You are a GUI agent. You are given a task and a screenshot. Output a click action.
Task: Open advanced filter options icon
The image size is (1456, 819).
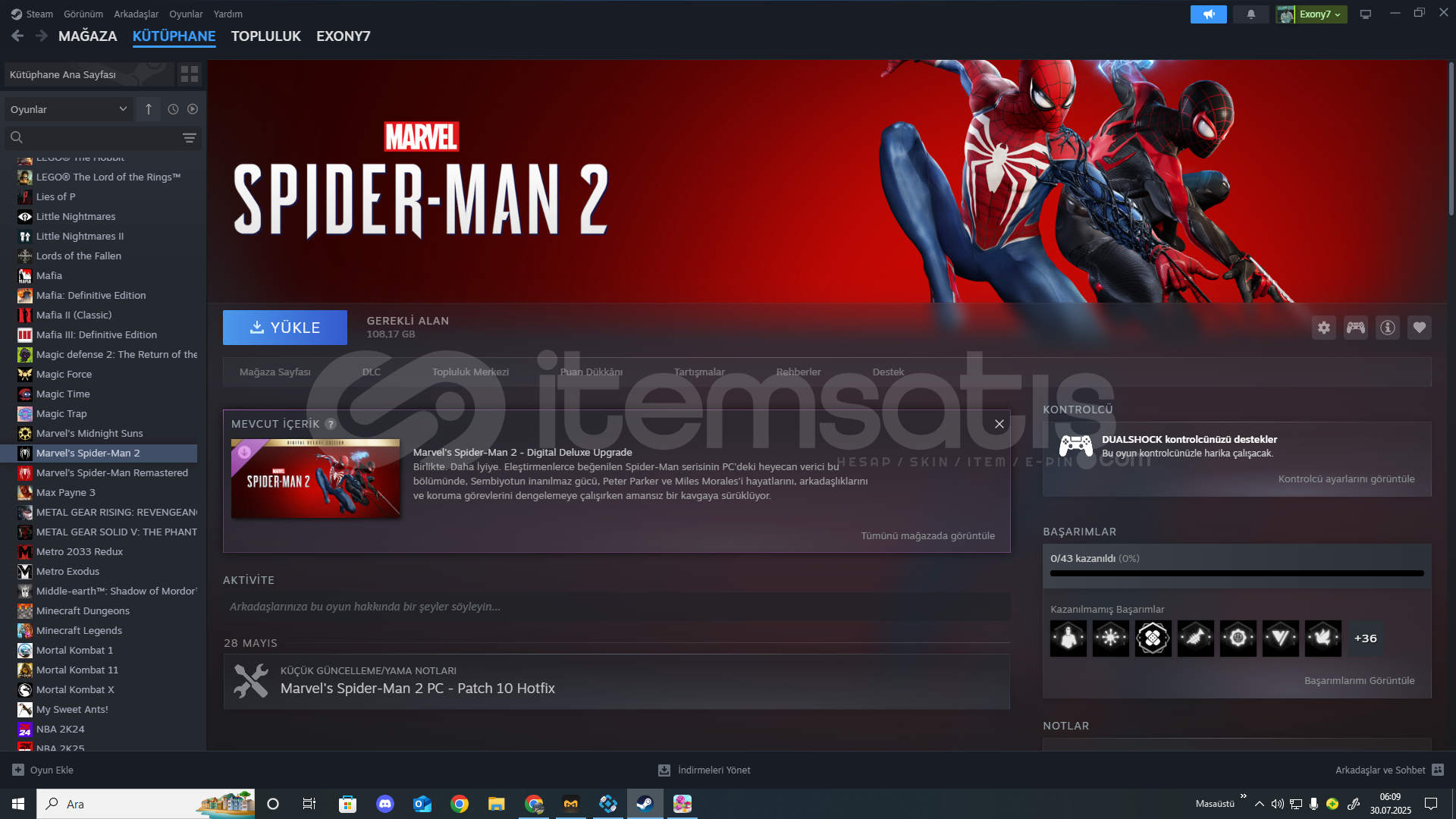click(x=190, y=138)
